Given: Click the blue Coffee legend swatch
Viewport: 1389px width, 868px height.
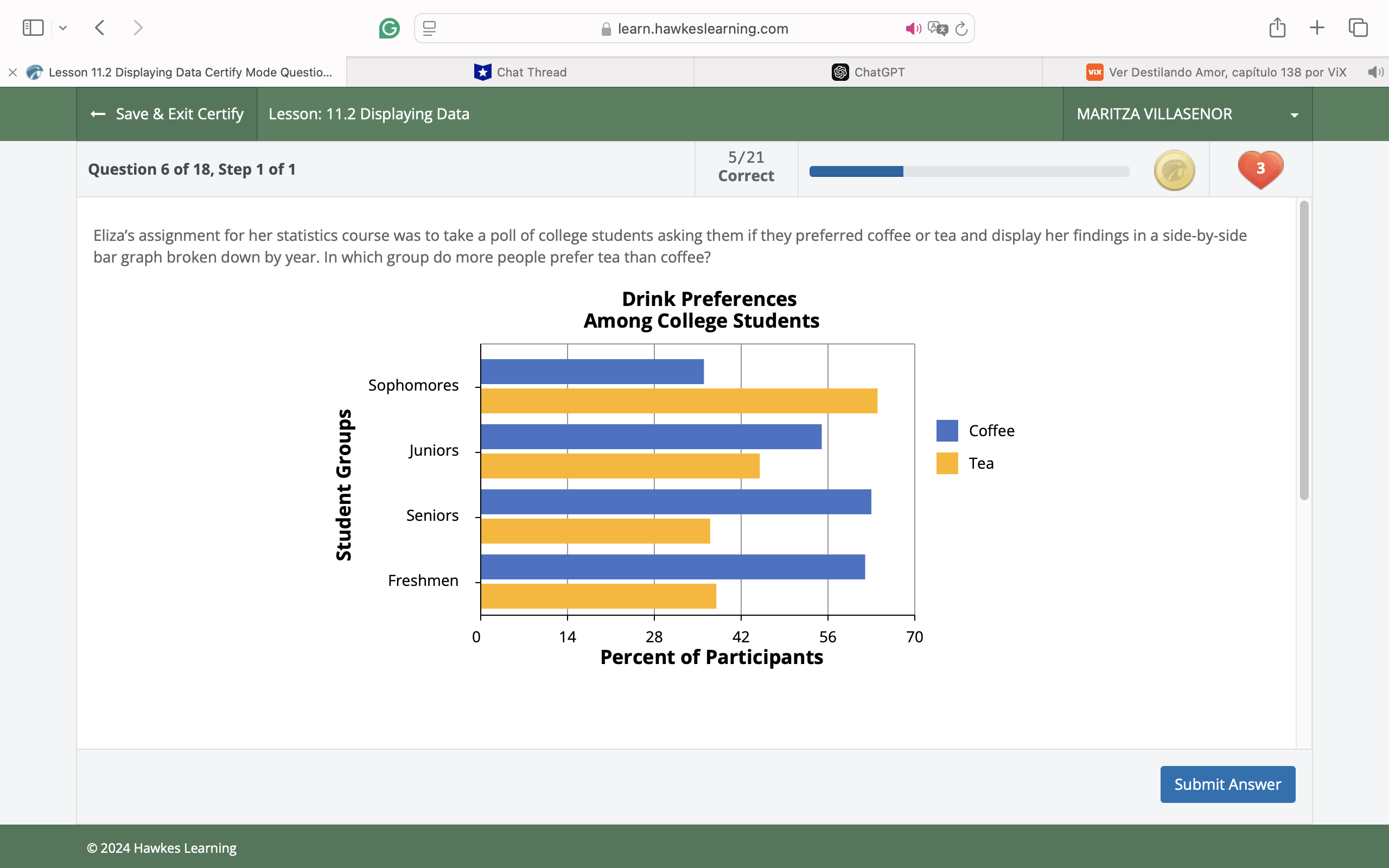Looking at the screenshot, I should click(947, 431).
